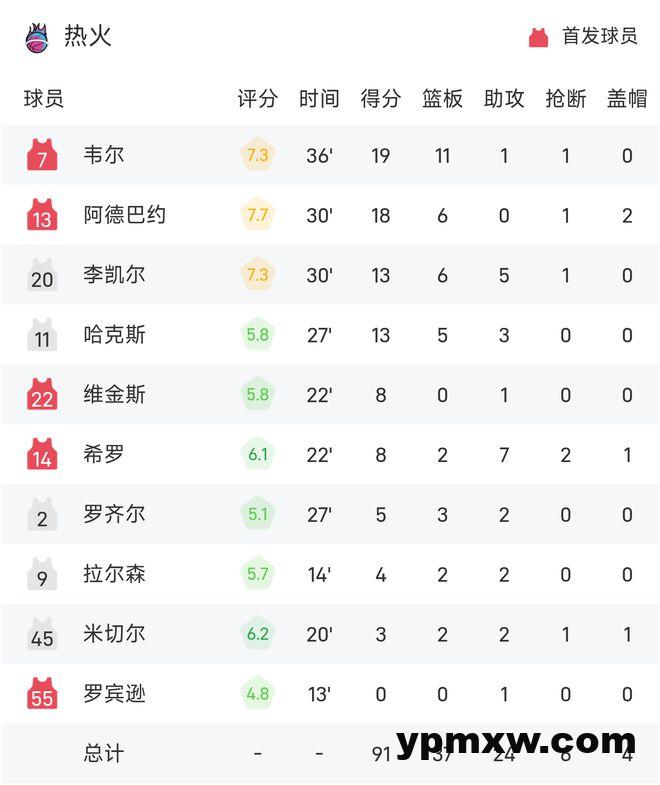This screenshot has width=660, height=785.
Task: Select the 助攻 column header
Action: (504, 99)
